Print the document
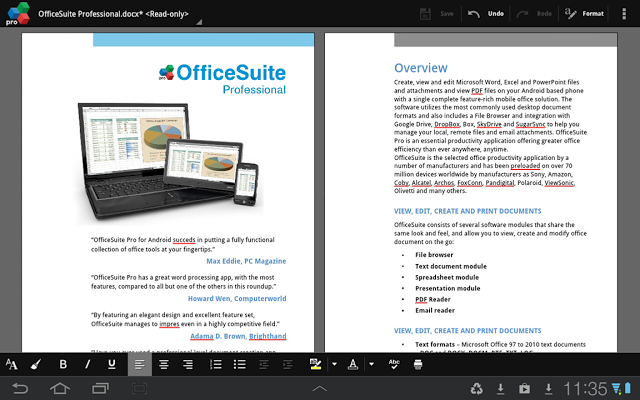This screenshot has width=640, height=400. [418, 365]
